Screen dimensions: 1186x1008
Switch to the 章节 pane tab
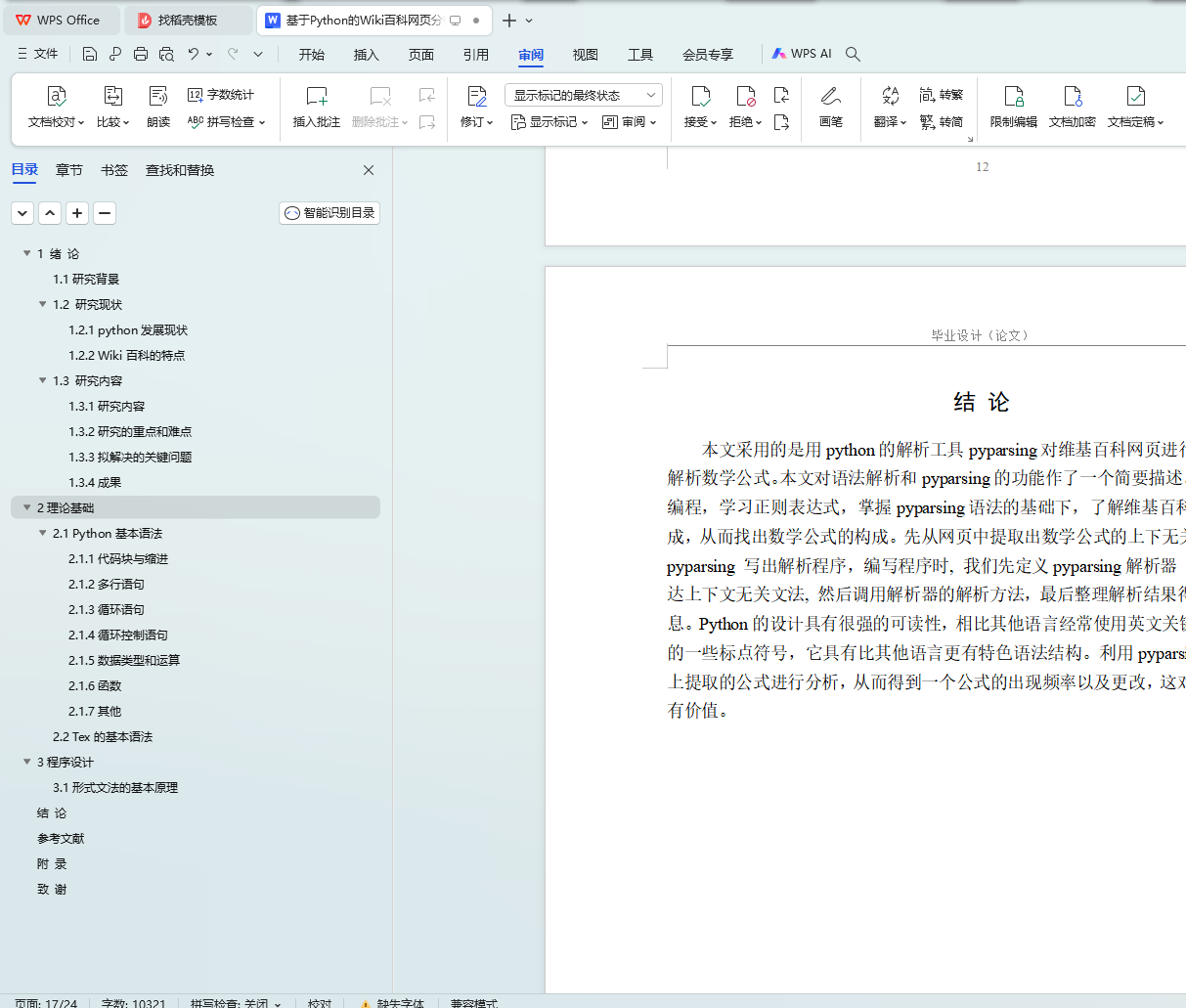69,170
